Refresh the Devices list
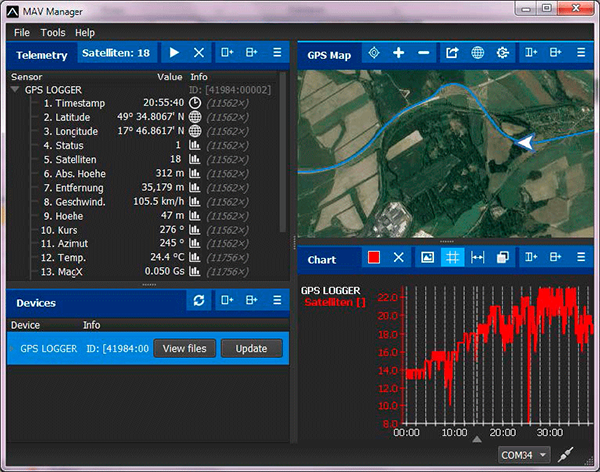600x472 pixels. [x=199, y=301]
